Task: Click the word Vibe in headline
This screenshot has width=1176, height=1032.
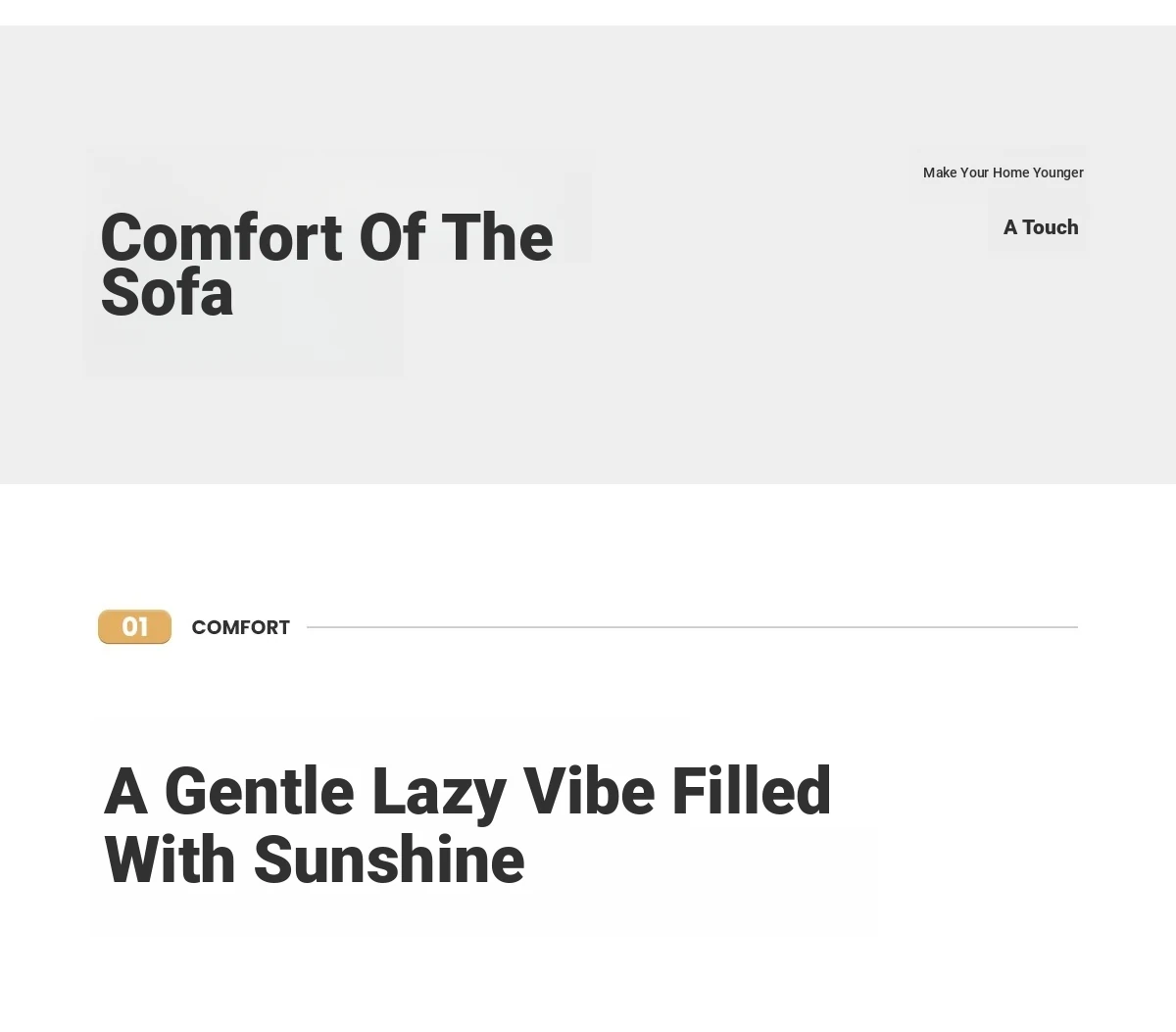Action: (588, 792)
